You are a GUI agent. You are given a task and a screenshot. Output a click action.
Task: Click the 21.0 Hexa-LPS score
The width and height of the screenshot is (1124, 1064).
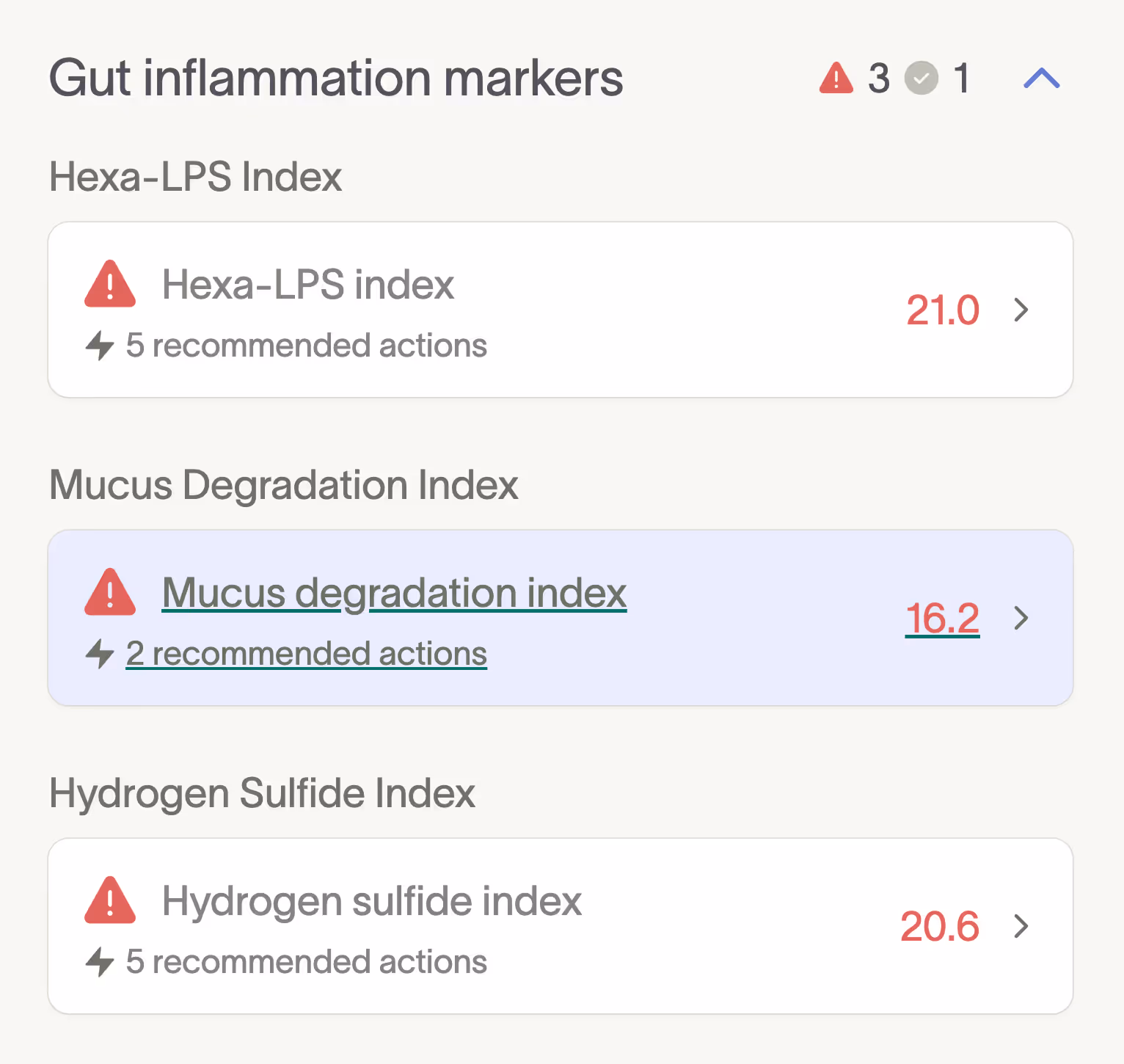tap(942, 310)
